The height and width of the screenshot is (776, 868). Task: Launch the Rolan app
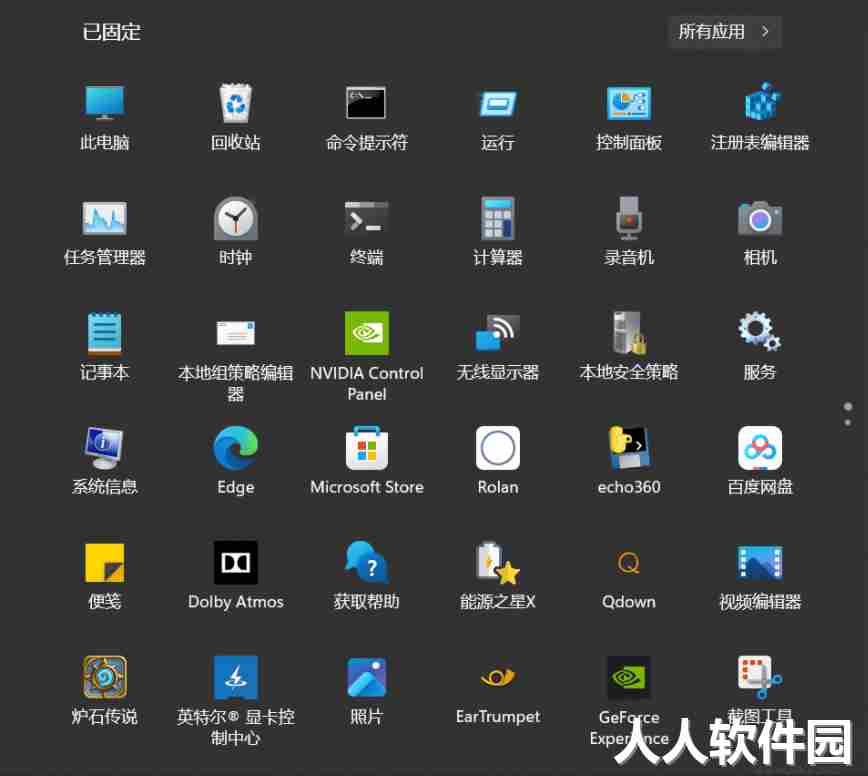coord(498,448)
